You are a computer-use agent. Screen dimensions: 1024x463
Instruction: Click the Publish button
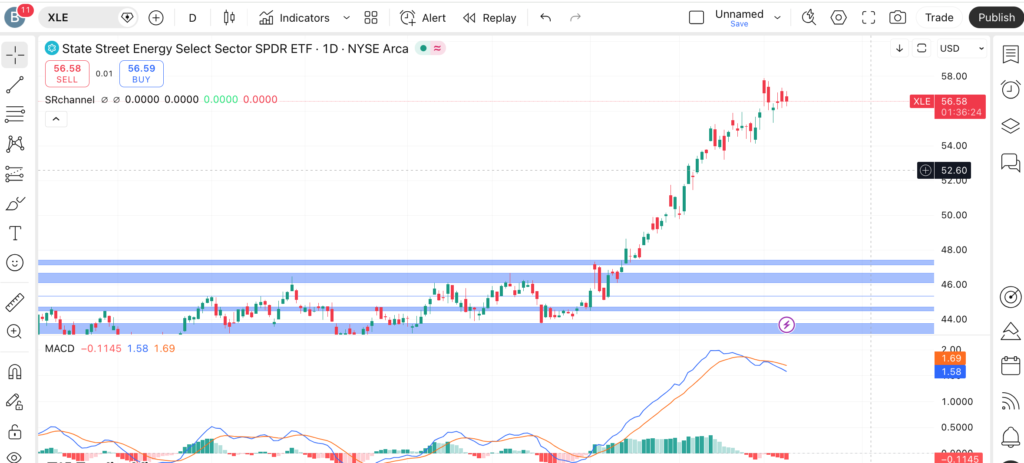coord(996,18)
